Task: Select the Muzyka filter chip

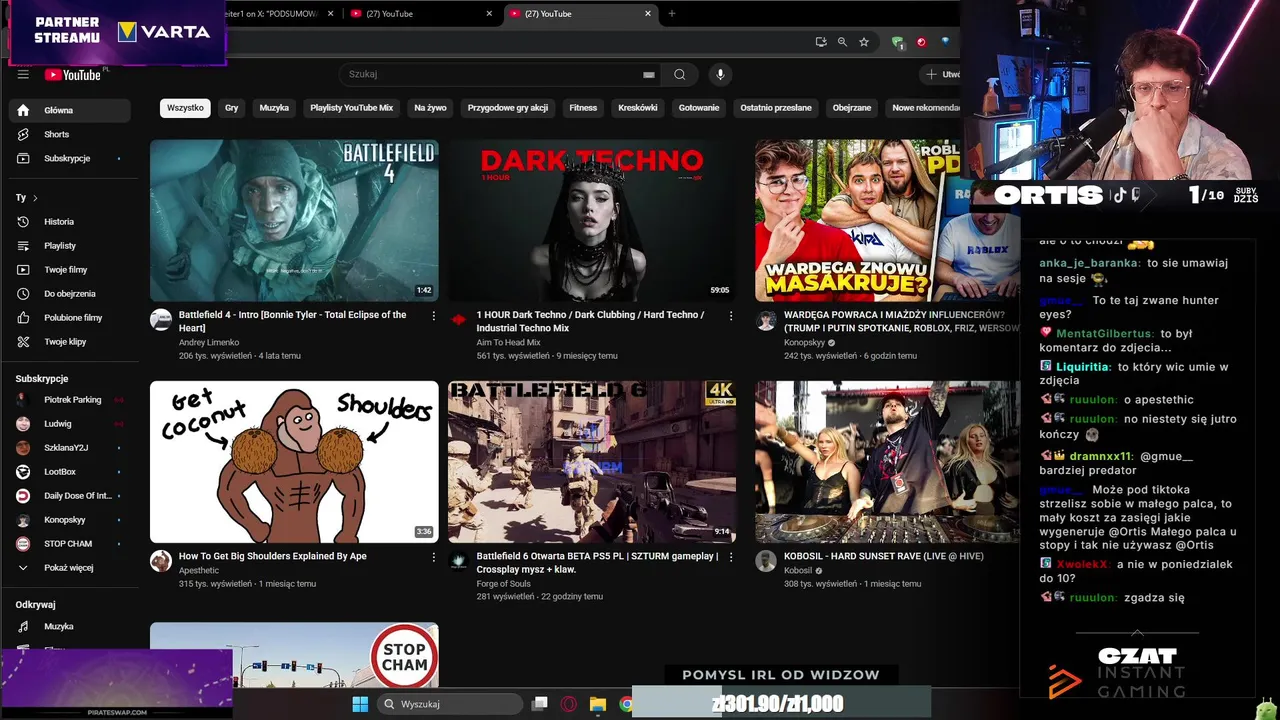Action: point(274,108)
